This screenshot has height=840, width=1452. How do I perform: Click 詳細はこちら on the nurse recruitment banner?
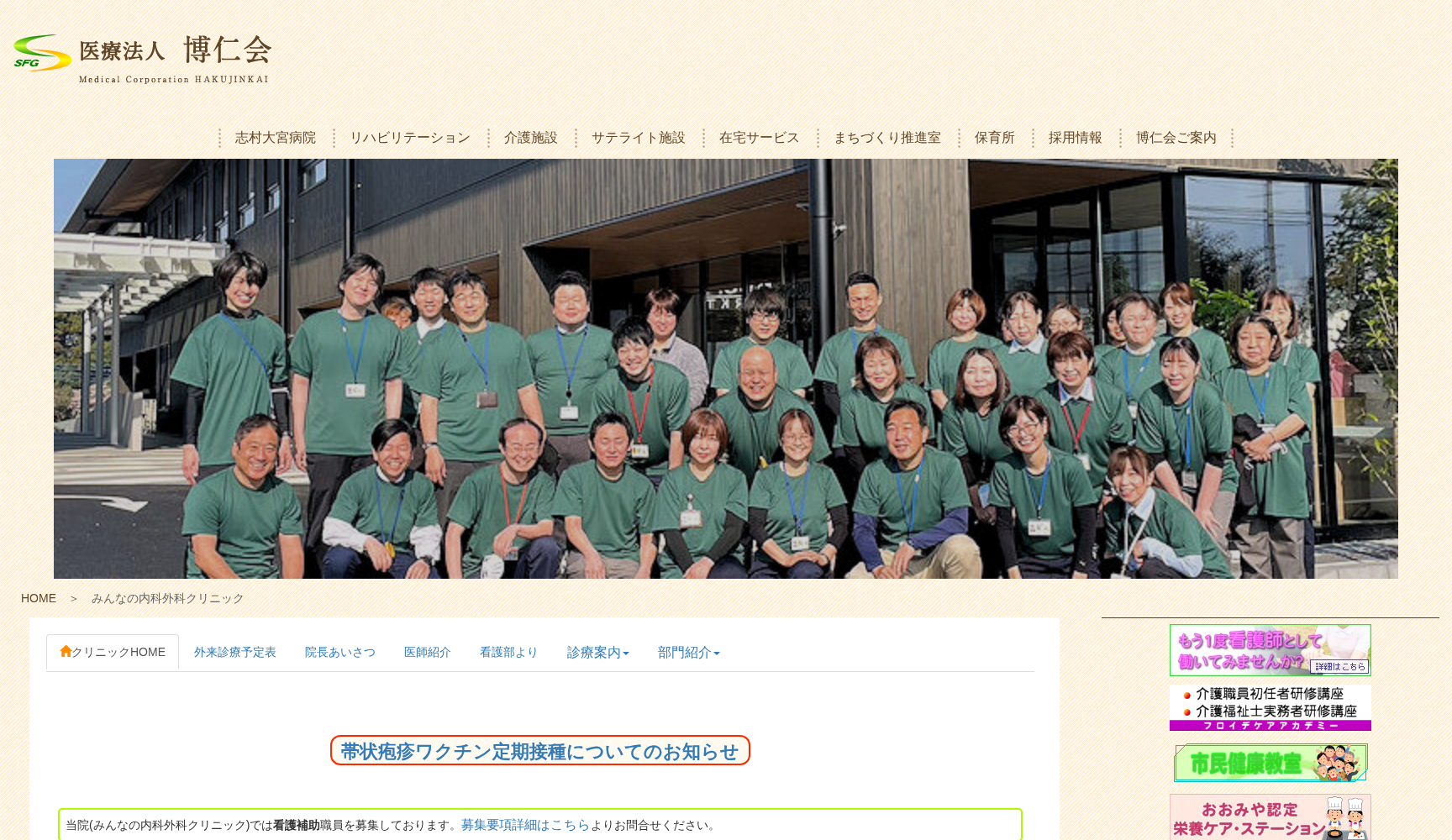(x=1339, y=665)
